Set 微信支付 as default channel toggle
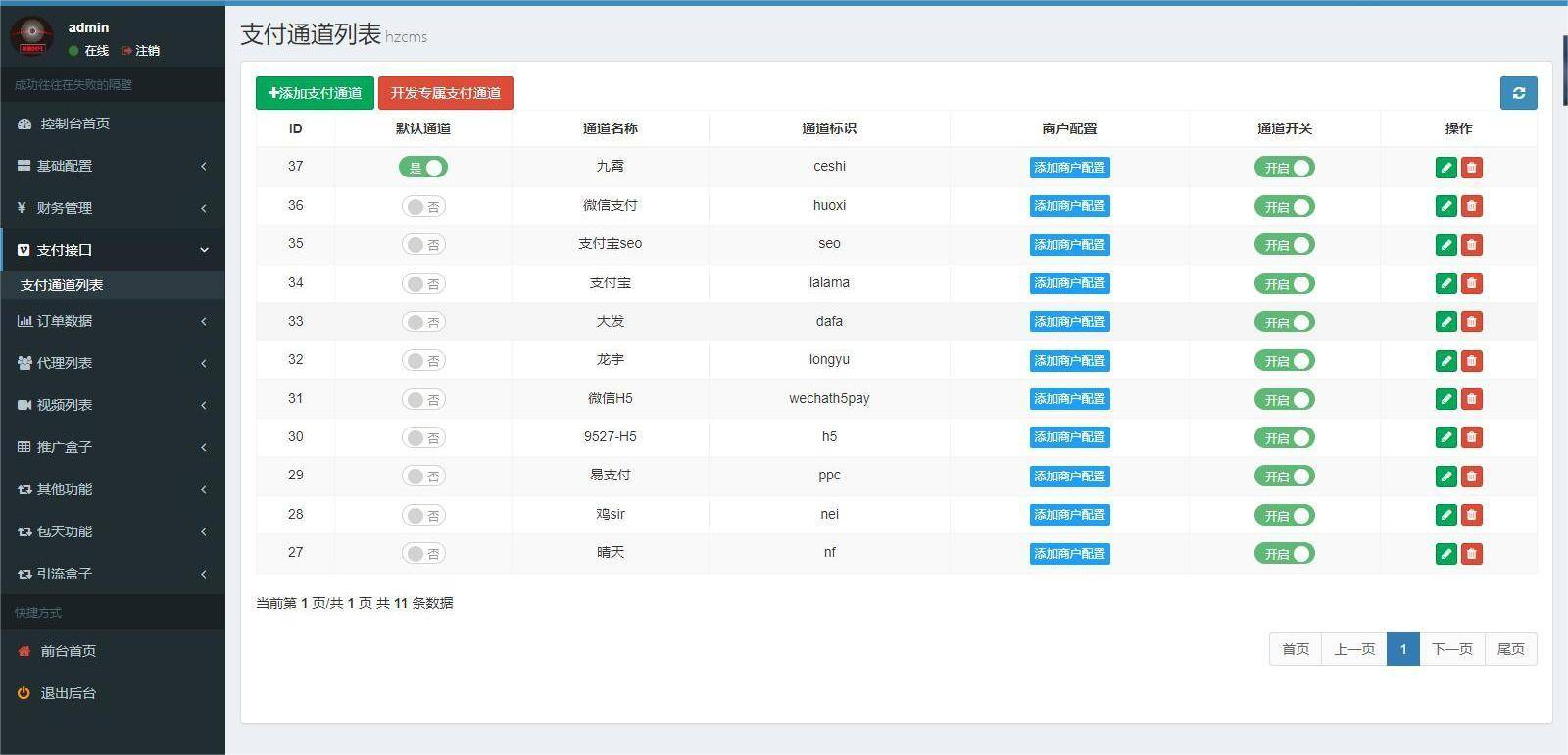This screenshot has height=755, width=1568. click(423, 206)
